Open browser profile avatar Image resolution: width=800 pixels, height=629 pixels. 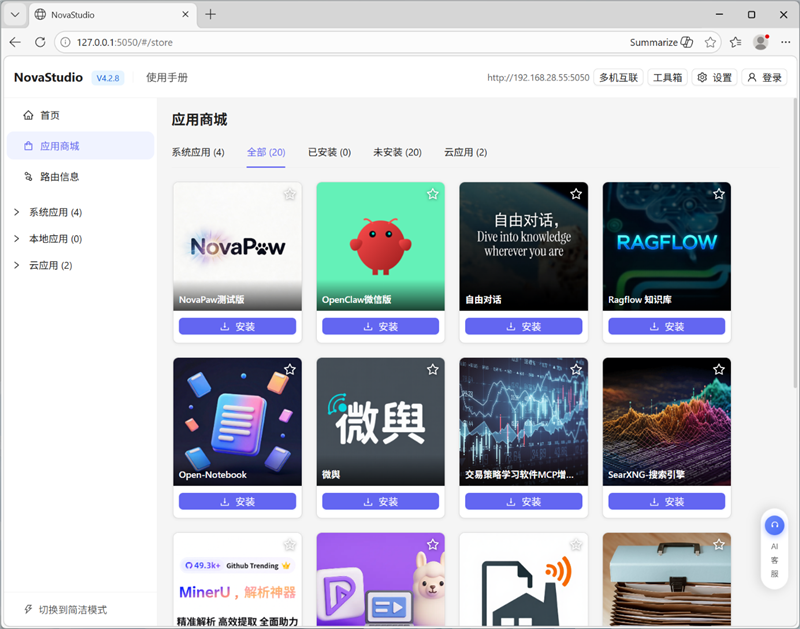tap(761, 42)
